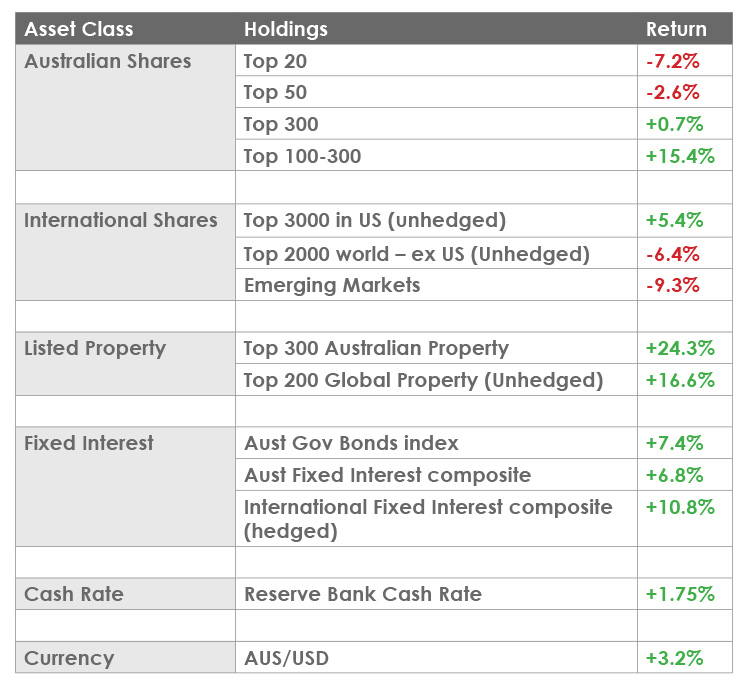Image resolution: width=748 pixels, height=679 pixels.
Task: Click the Holdings column header
Action: [x=286, y=29]
